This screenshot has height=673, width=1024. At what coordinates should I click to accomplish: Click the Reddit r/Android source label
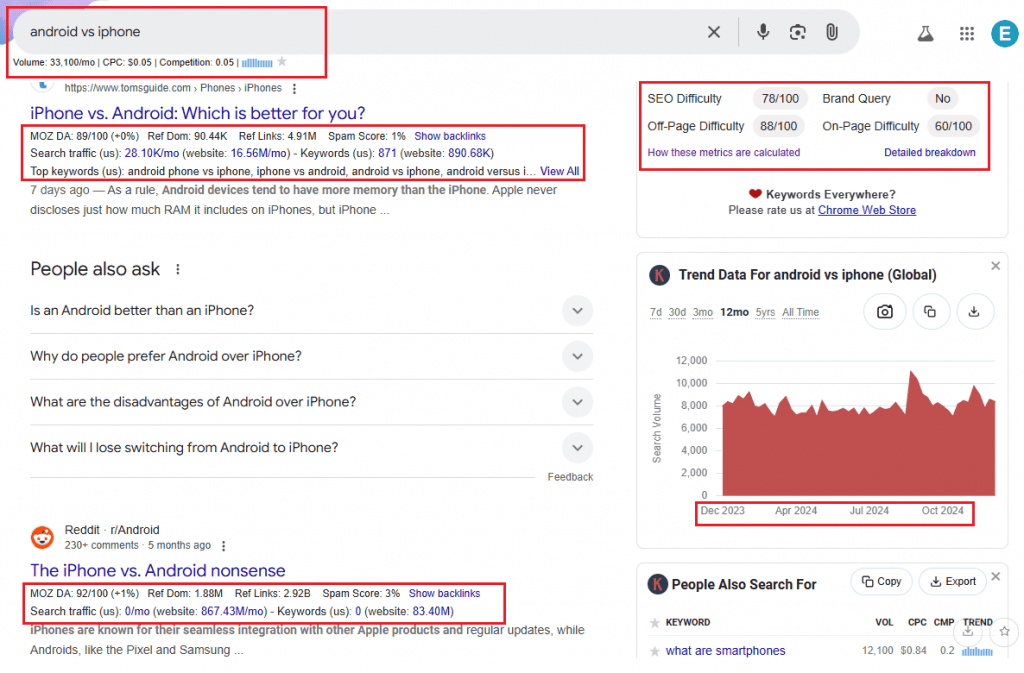tap(112, 530)
